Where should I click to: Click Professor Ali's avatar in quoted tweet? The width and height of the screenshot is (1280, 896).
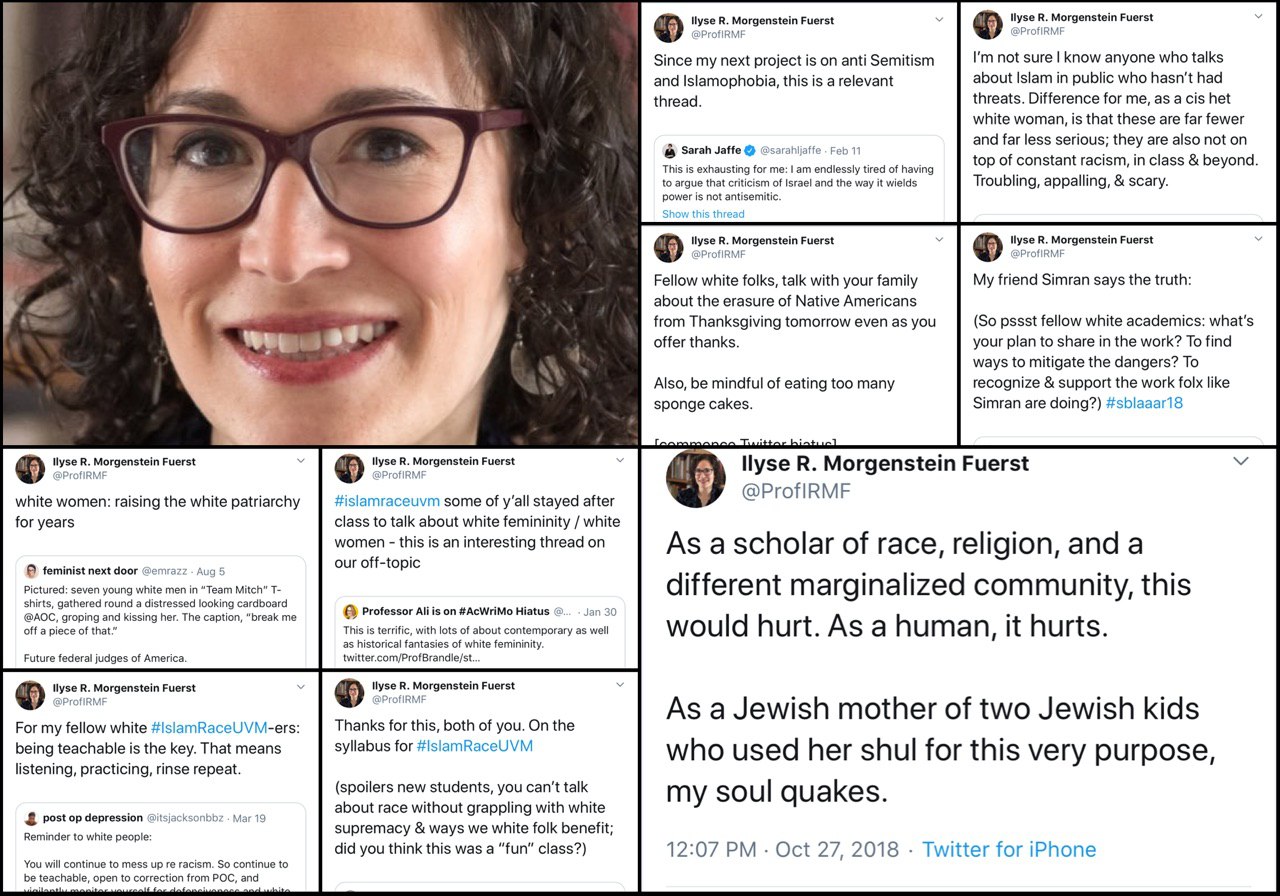point(351,611)
